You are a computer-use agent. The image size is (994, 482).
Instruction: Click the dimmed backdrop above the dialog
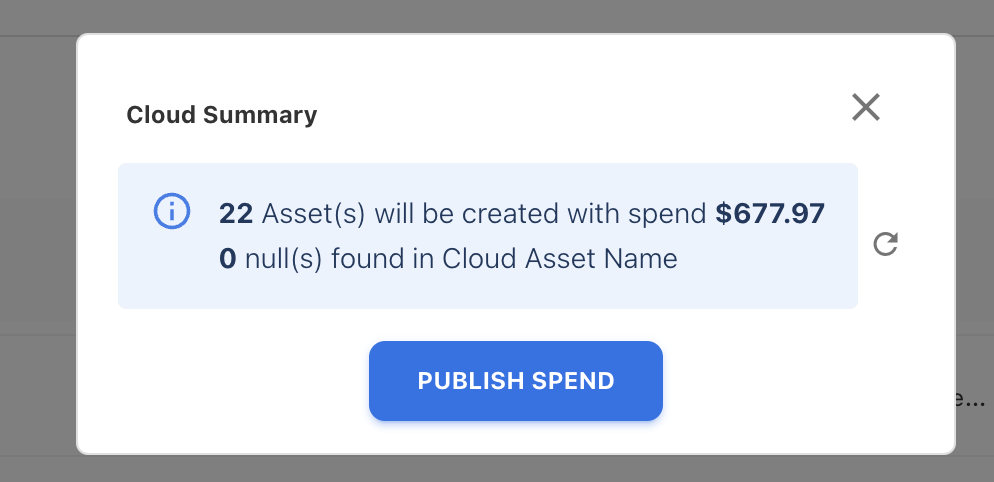tap(500, 16)
